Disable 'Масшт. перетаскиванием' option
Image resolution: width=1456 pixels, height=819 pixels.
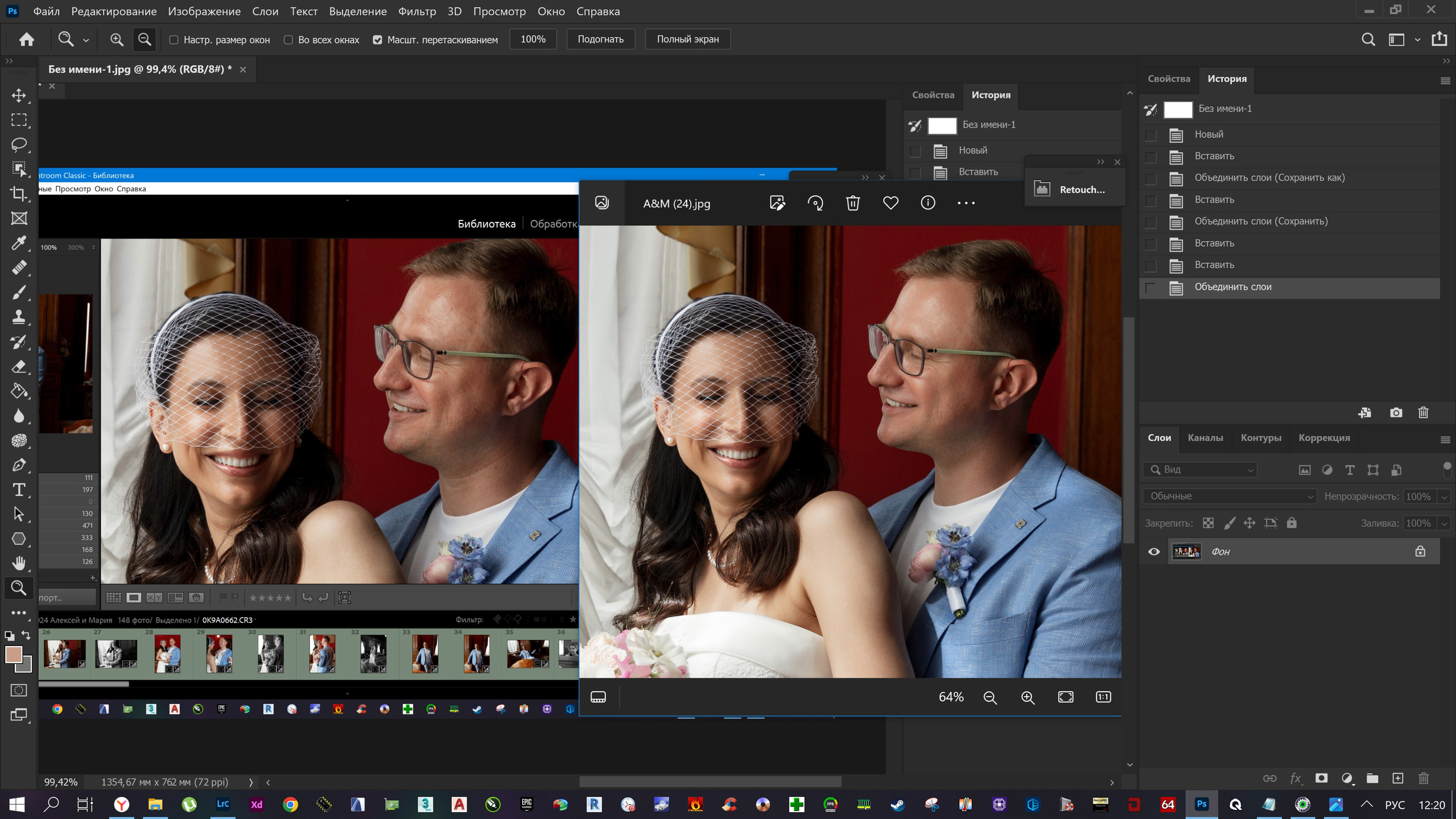378,39
